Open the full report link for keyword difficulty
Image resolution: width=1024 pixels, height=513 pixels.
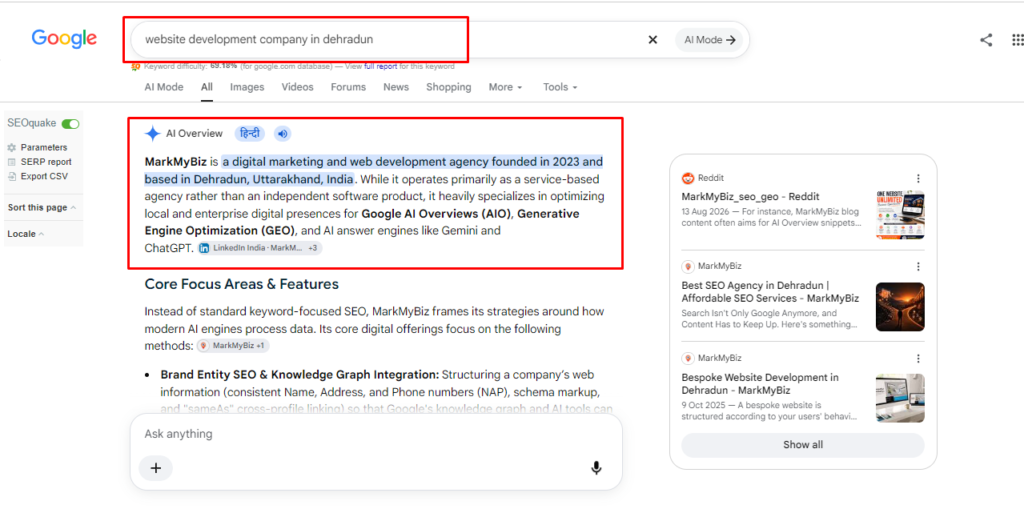[380, 67]
